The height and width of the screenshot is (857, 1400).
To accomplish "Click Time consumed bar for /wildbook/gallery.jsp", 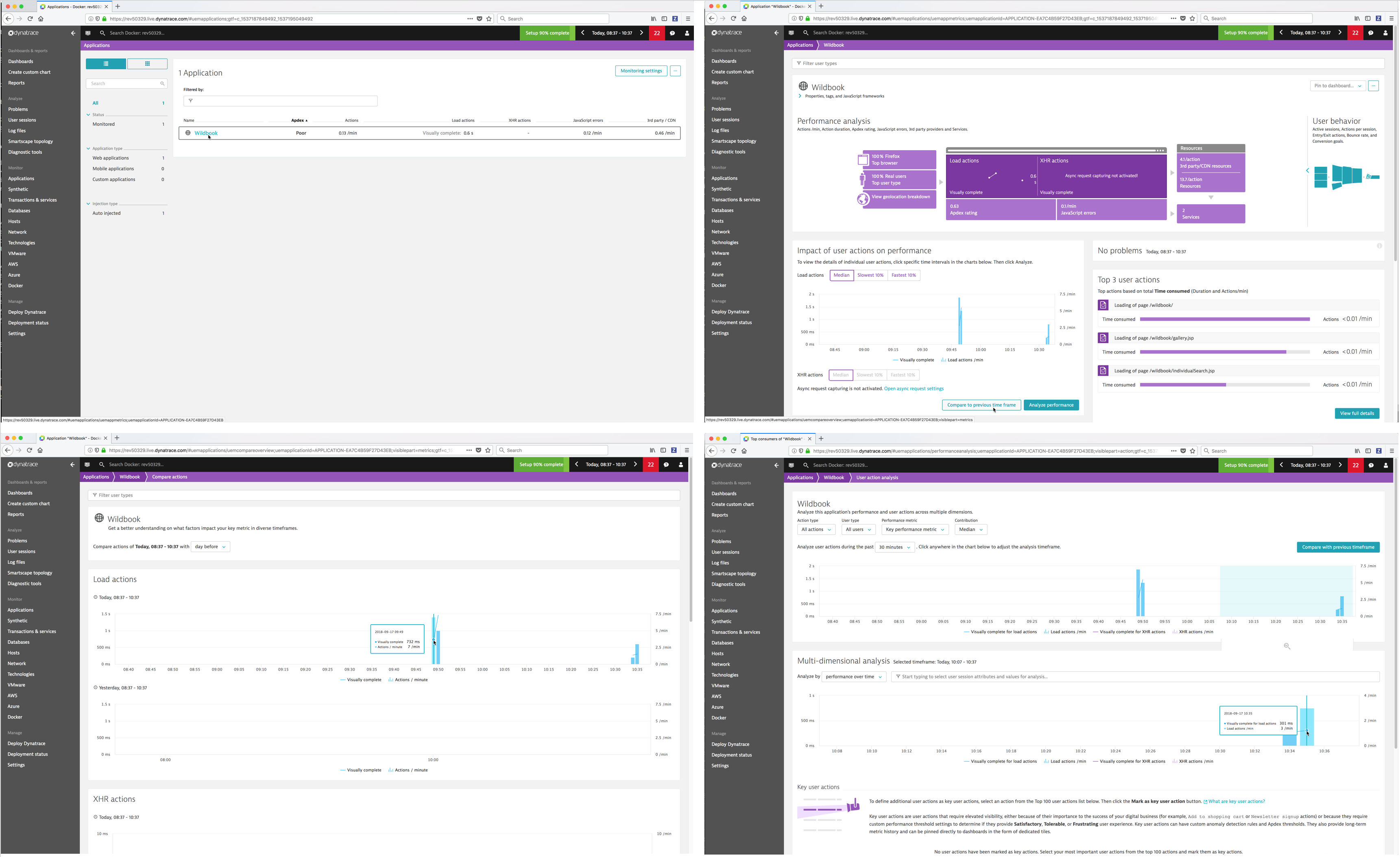I will [1224, 352].
